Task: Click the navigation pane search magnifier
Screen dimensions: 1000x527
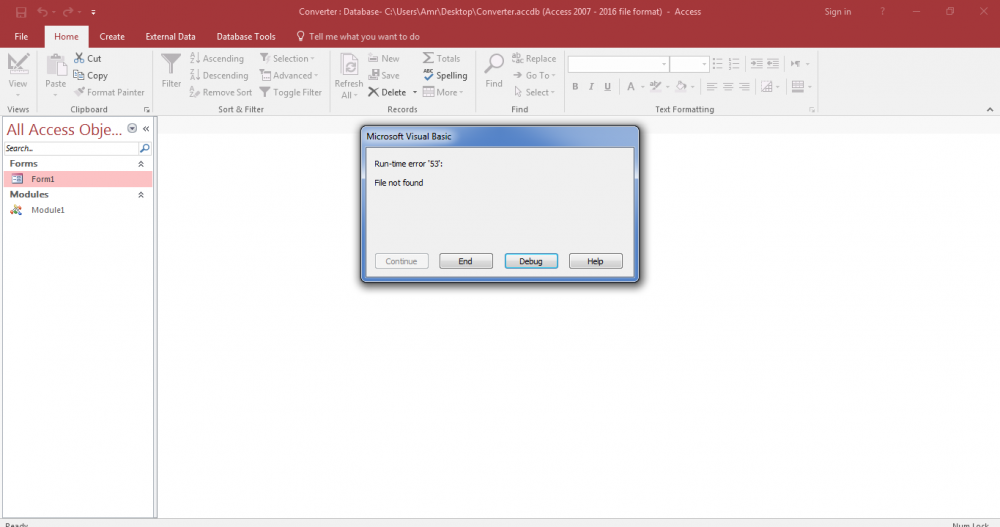Action: point(144,148)
